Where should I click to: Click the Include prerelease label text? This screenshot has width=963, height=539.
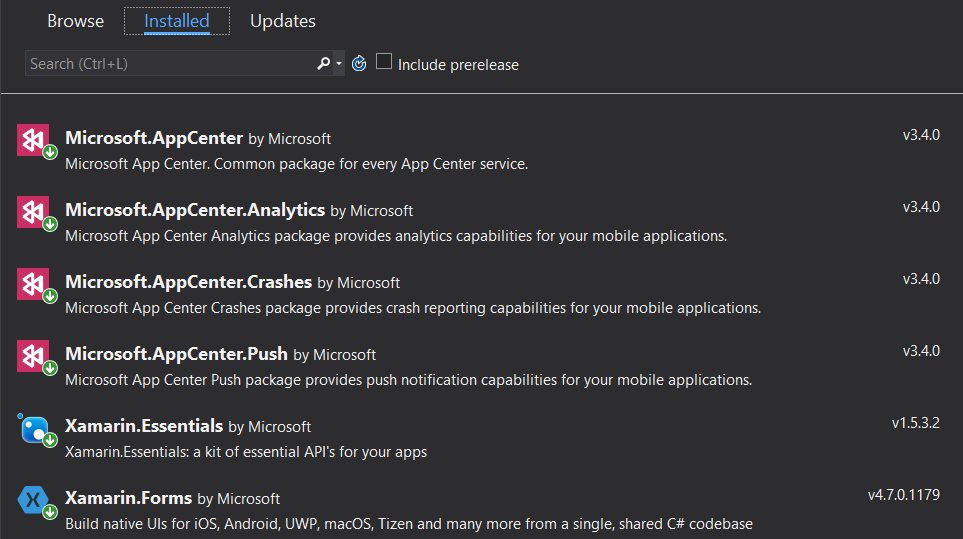click(x=458, y=64)
